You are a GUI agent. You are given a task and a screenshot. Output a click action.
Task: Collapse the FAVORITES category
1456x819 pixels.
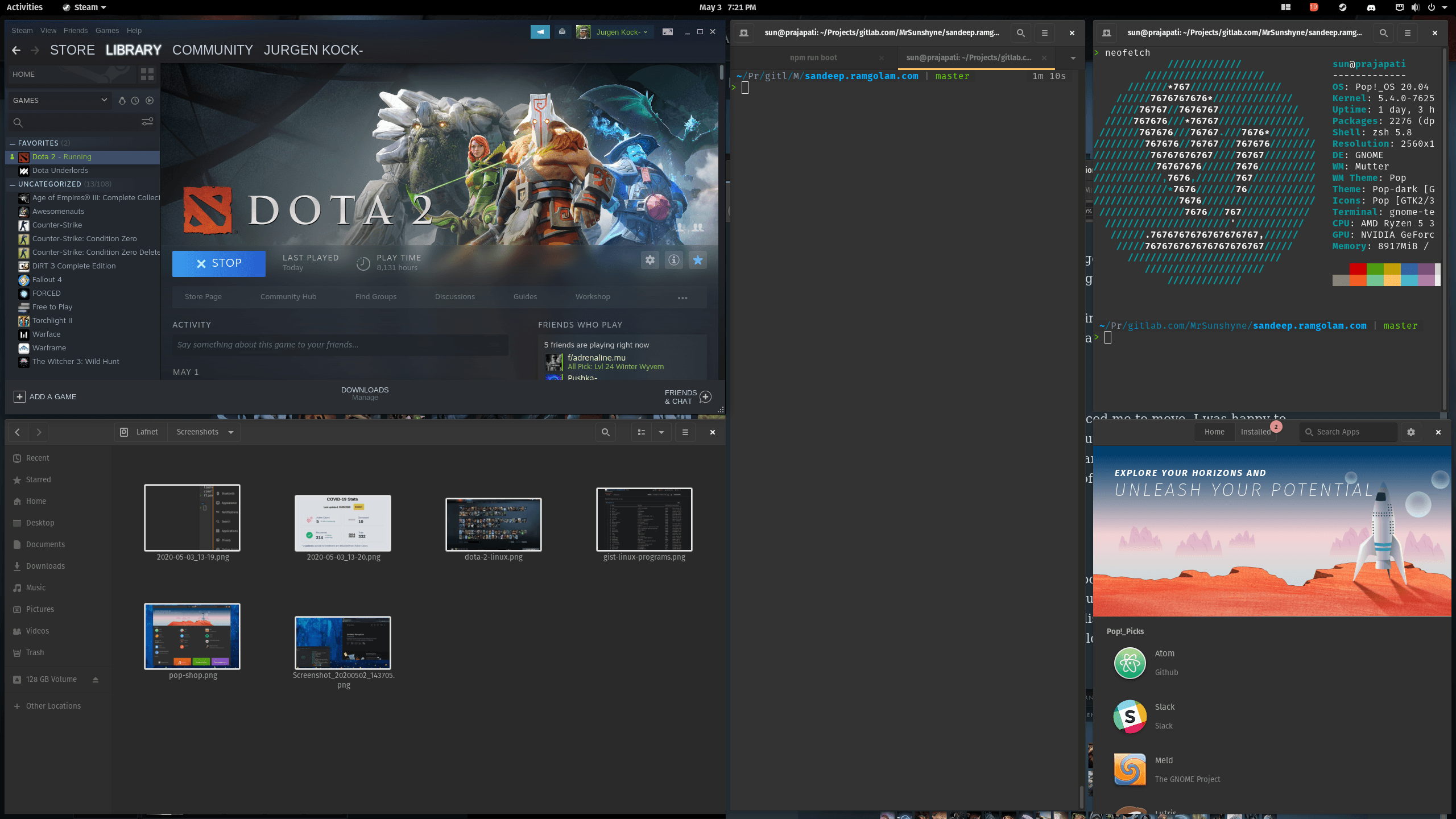(13, 143)
